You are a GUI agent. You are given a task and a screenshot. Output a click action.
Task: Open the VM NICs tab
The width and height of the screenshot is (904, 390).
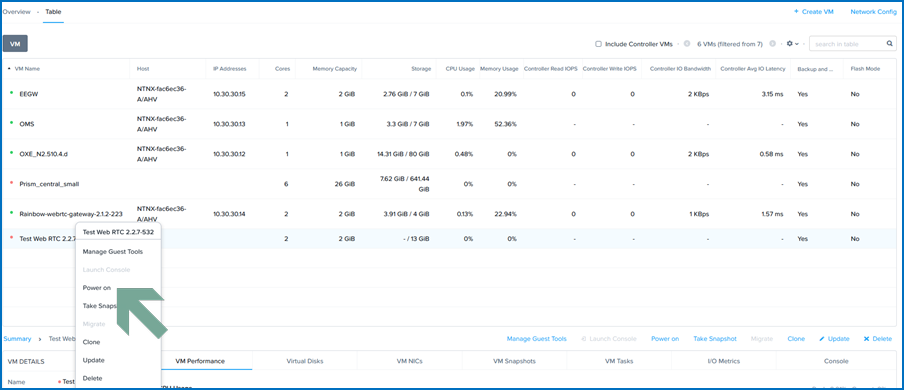410,361
